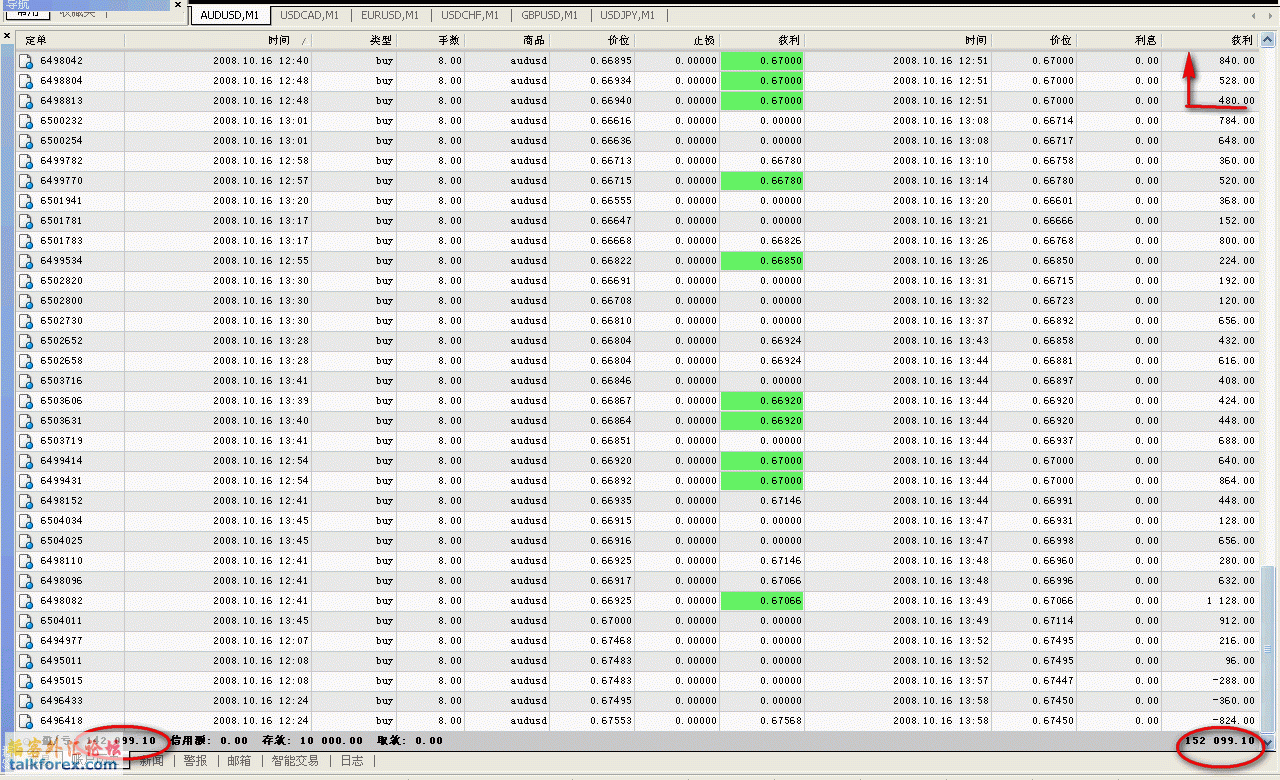
Task: Click the trade icon for order 6499782
Action: [x=27, y=161]
